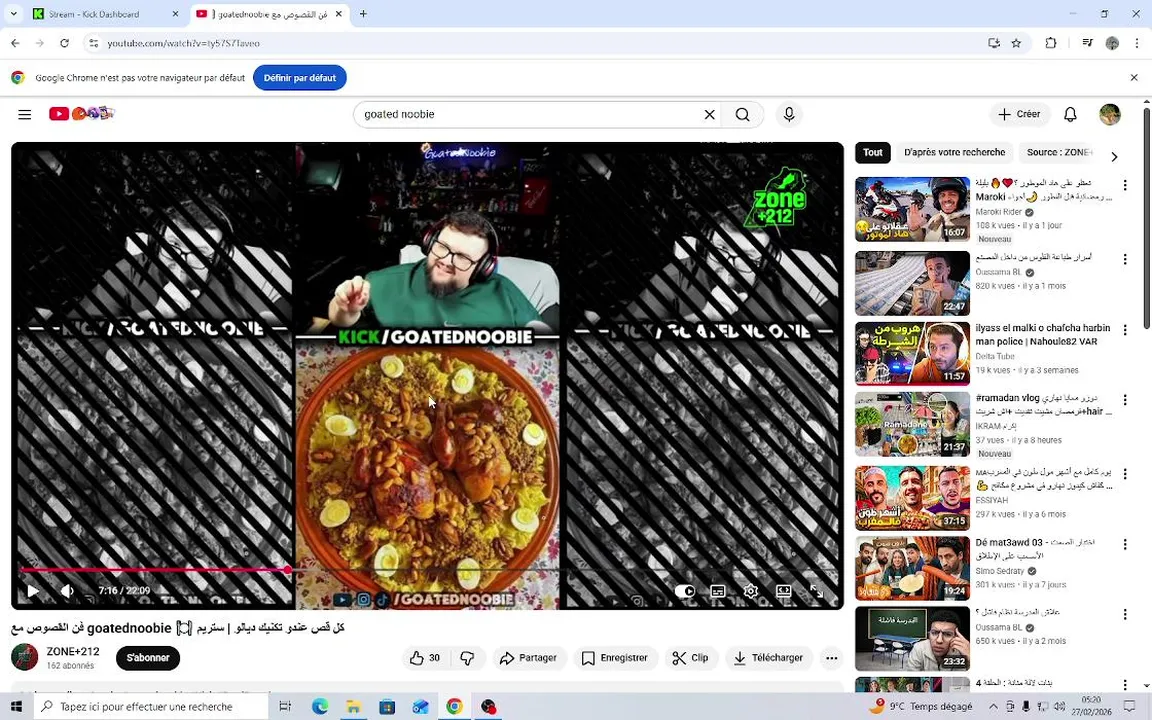The width and height of the screenshot is (1152, 720).
Task: Run search with magnifier button
Action: pyautogui.click(x=743, y=115)
